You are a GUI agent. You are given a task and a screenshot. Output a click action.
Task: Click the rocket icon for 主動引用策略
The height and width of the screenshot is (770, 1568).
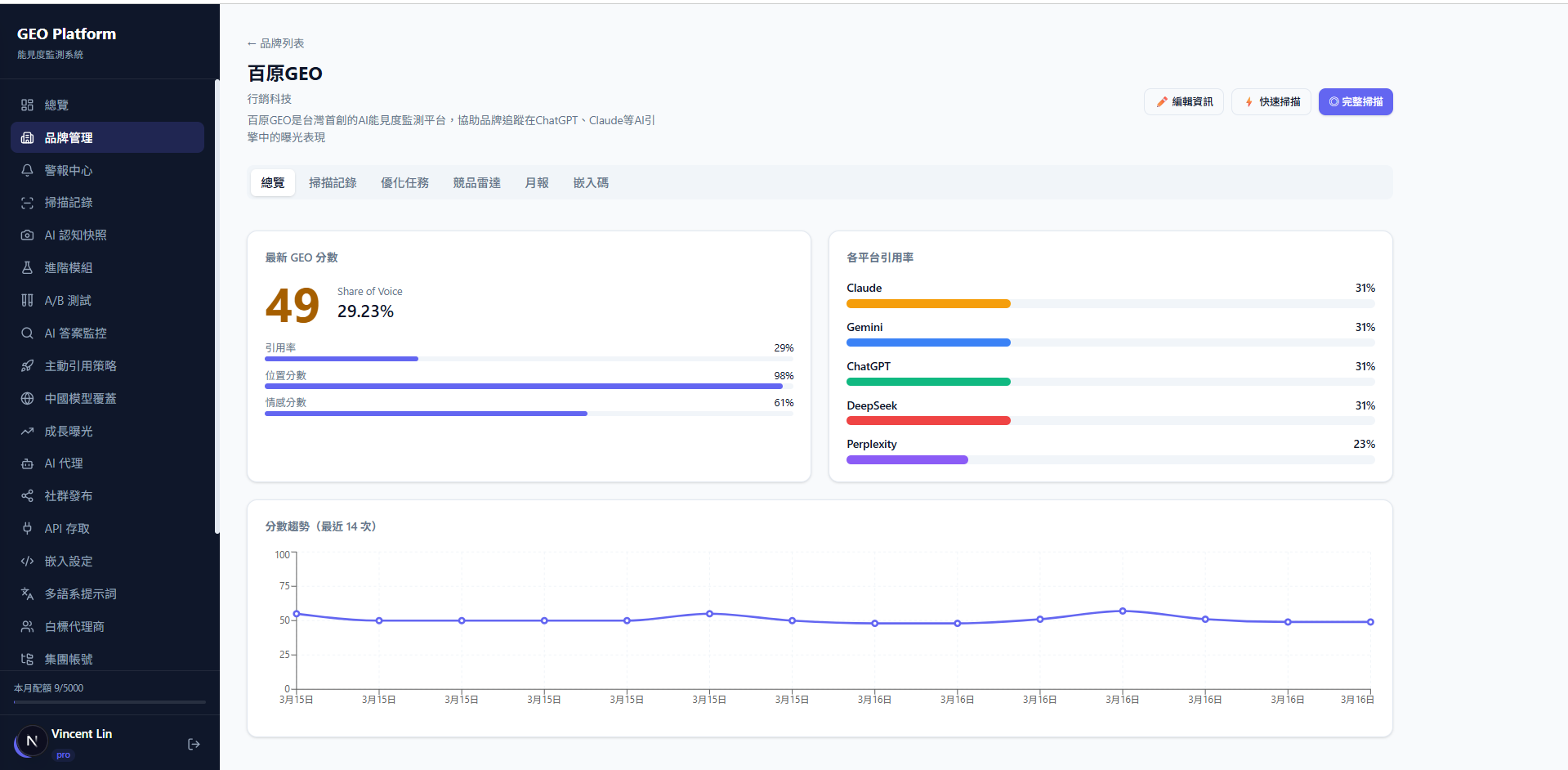[27, 366]
